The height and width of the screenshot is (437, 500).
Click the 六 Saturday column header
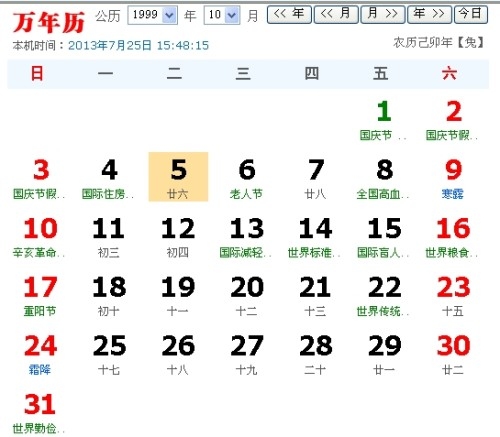pos(449,73)
